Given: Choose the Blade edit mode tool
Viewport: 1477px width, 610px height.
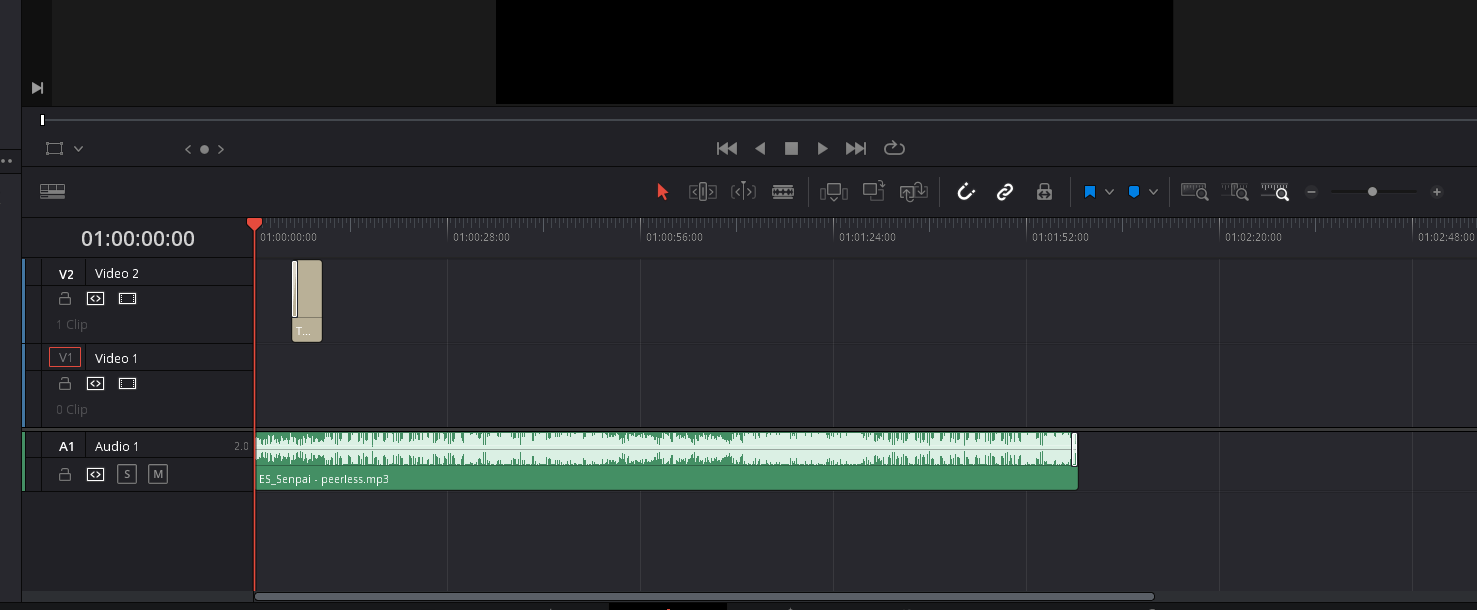Looking at the screenshot, I should (x=783, y=192).
